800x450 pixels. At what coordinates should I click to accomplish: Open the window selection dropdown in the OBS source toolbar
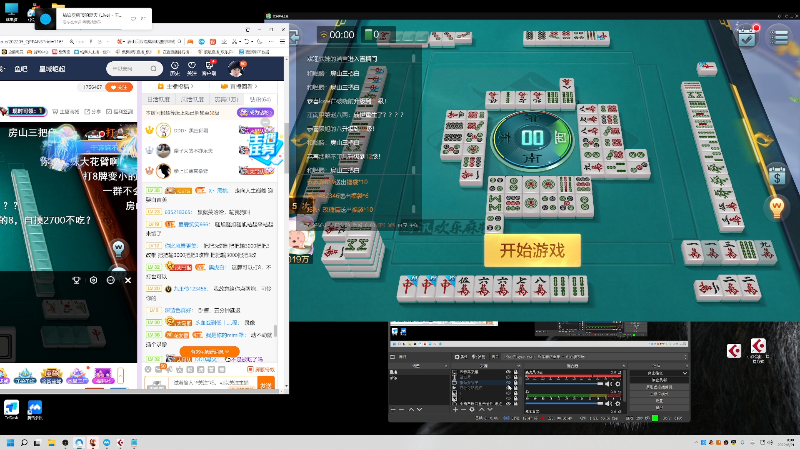point(594,357)
